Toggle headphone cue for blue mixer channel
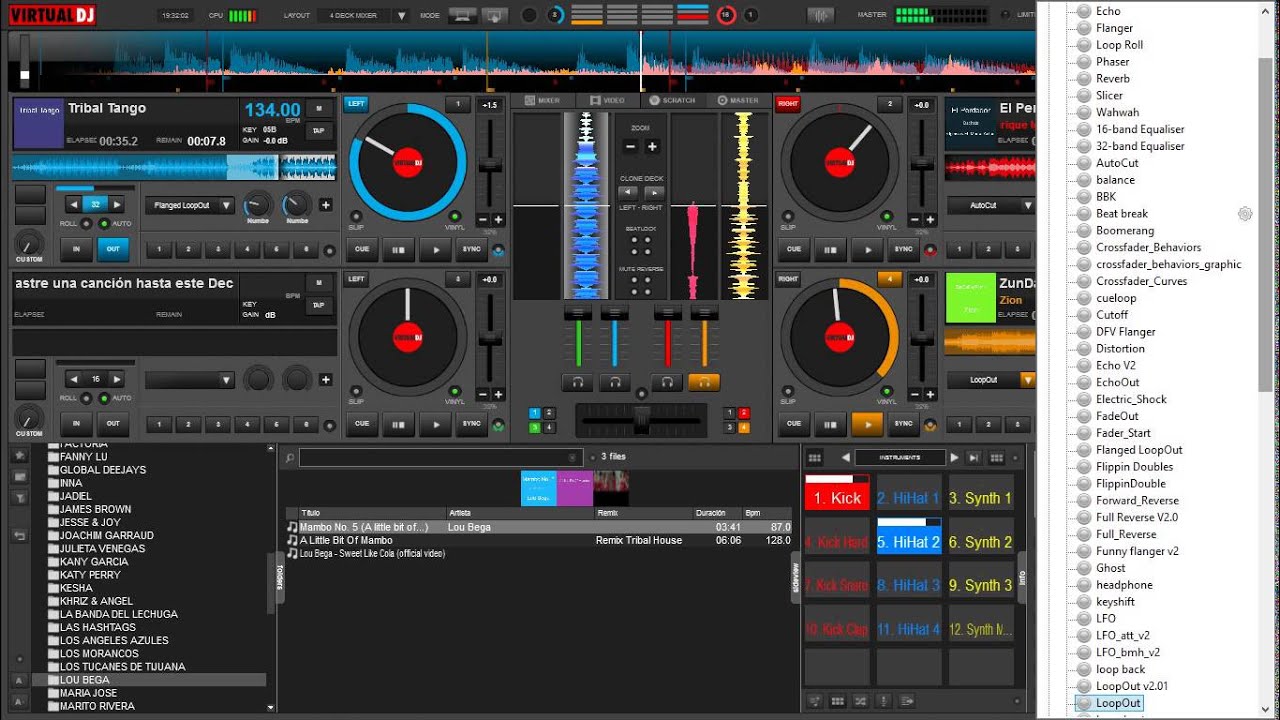This screenshot has width=1280, height=720. (614, 382)
